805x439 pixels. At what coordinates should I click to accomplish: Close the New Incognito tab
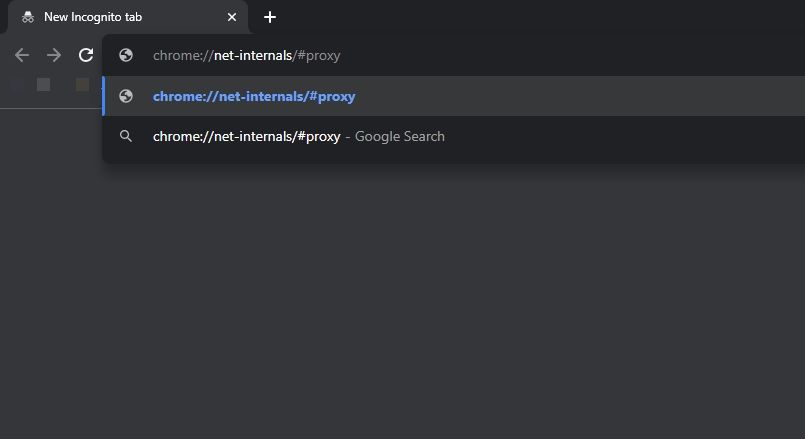(x=232, y=17)
